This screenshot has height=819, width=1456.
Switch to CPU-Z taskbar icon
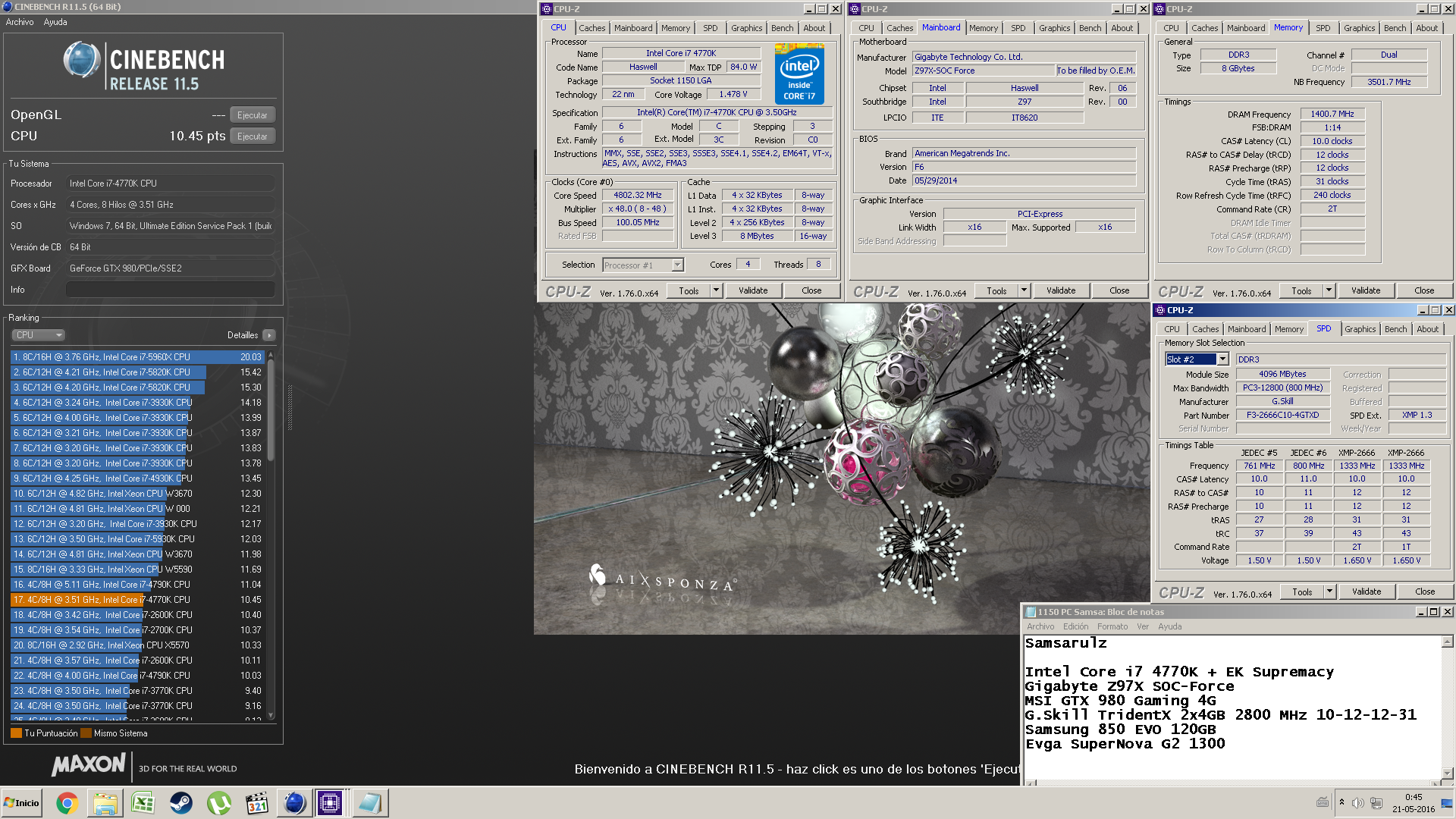(x=331, y=803)
